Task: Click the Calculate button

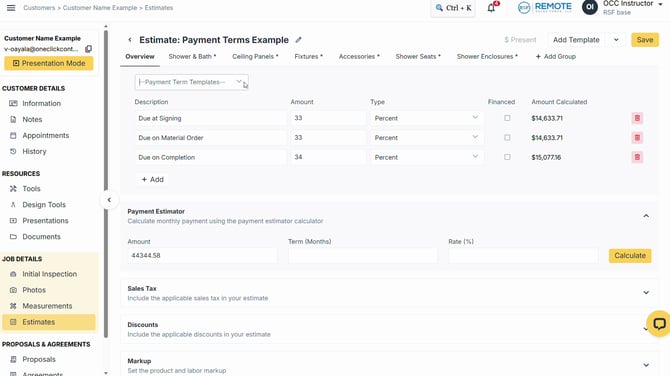Action: (x=630, y=256)
